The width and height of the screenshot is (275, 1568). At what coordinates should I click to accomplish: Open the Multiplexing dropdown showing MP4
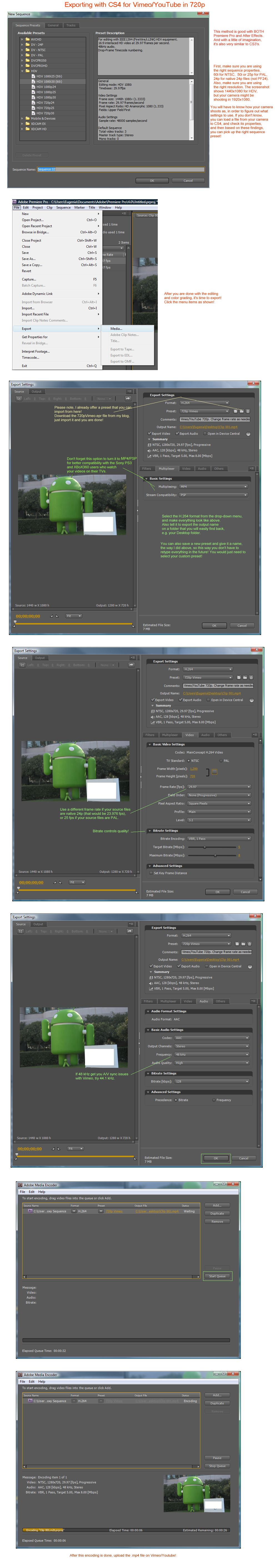click(213, 486)
